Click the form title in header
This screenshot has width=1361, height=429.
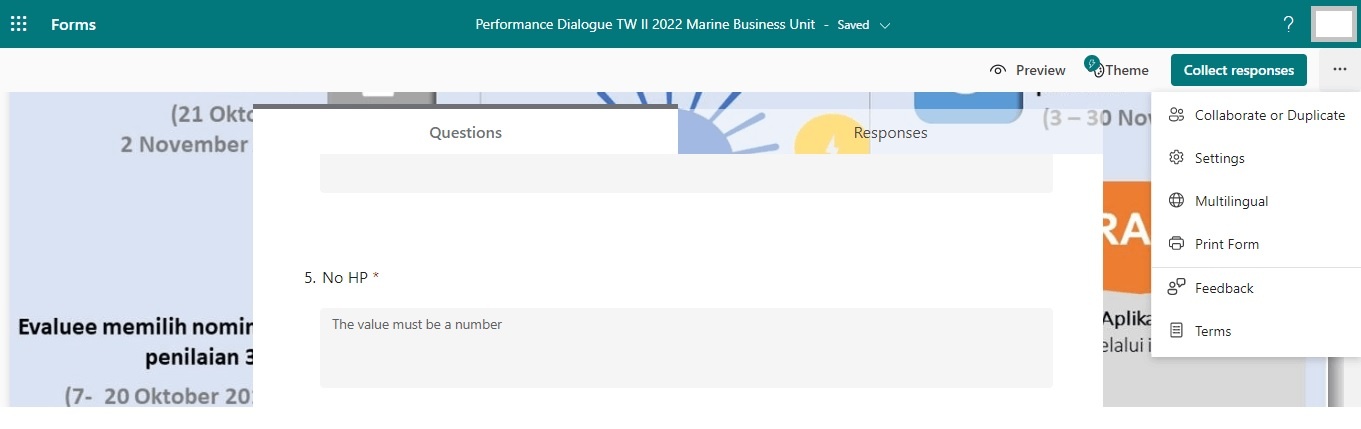(x=645, y=24)
